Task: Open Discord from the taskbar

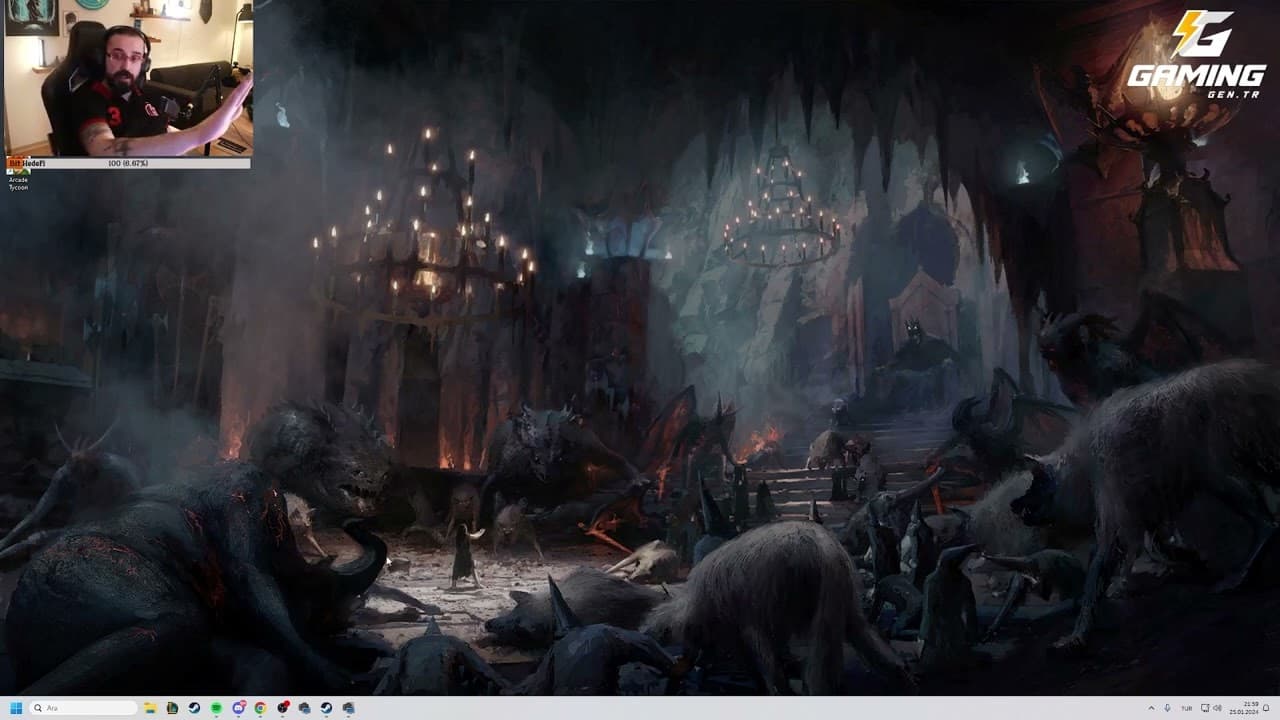Action: coord(239,708)
